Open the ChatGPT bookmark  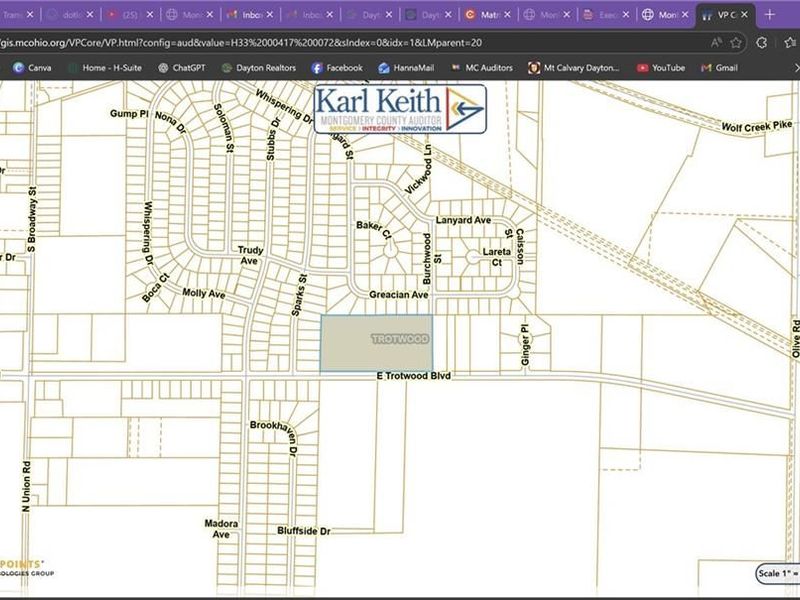click(x=181, y=68)
